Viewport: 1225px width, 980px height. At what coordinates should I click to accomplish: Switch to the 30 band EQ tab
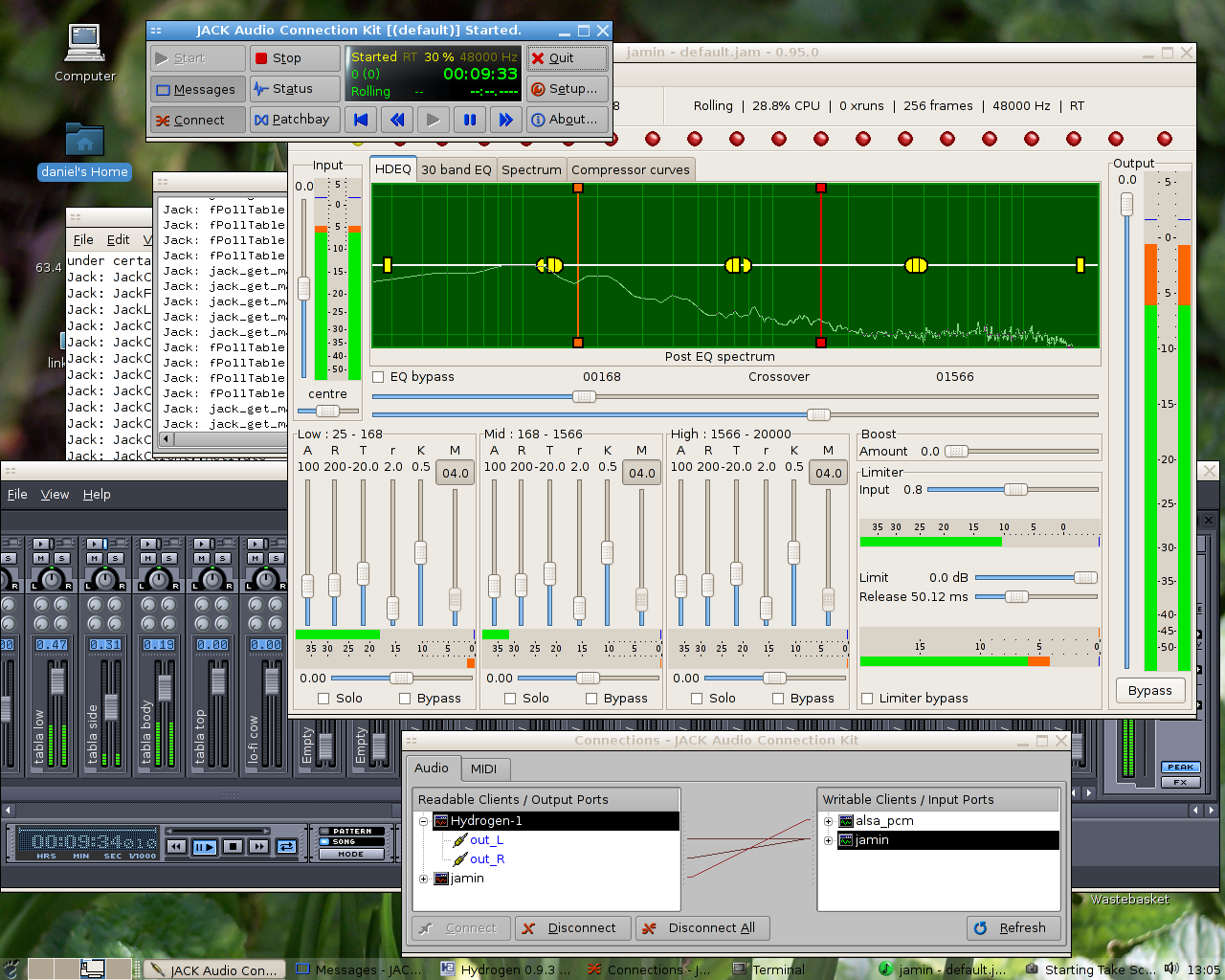tap(456, 169)
